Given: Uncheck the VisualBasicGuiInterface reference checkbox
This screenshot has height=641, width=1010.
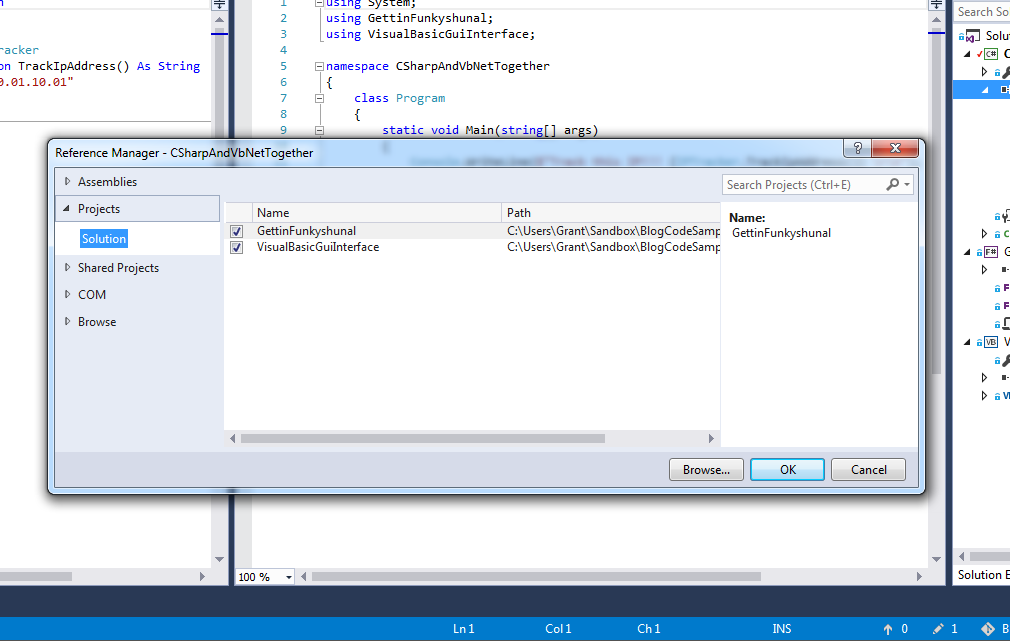Looking at the screenshot, I should [x=236, y=247].
